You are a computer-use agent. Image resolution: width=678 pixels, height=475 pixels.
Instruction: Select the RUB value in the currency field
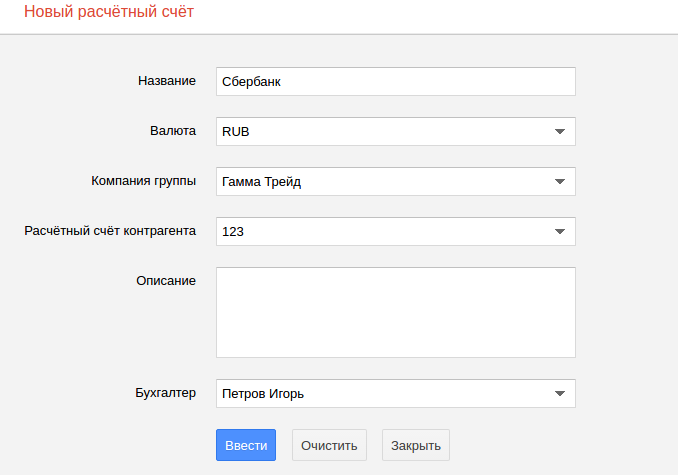click(x=236, y=131)
